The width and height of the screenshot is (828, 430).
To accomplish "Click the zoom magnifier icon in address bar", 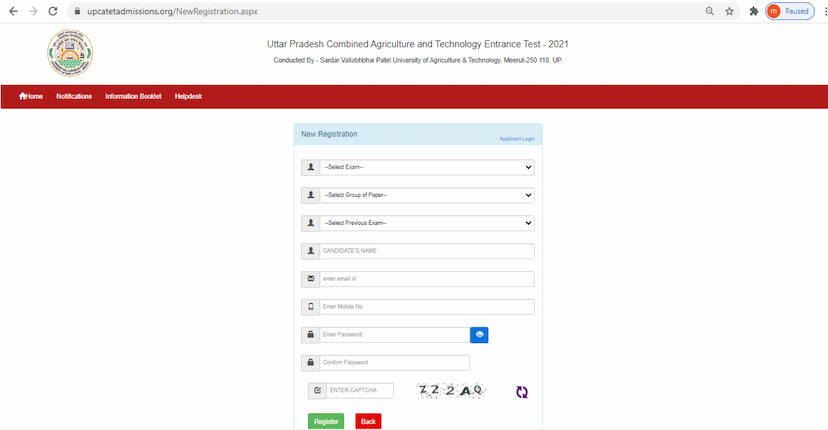I will pos(709,11).
